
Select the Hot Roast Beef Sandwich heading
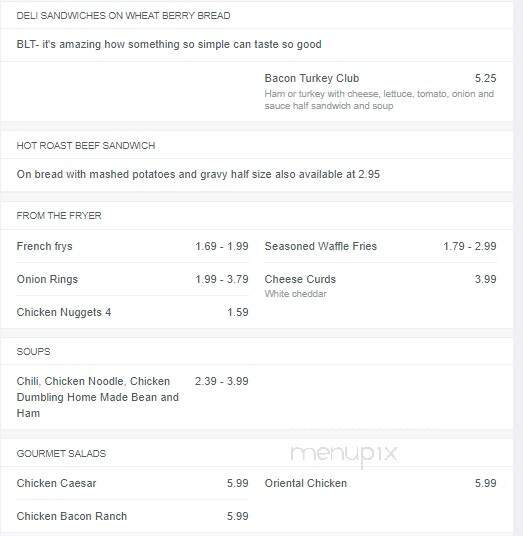86,146
